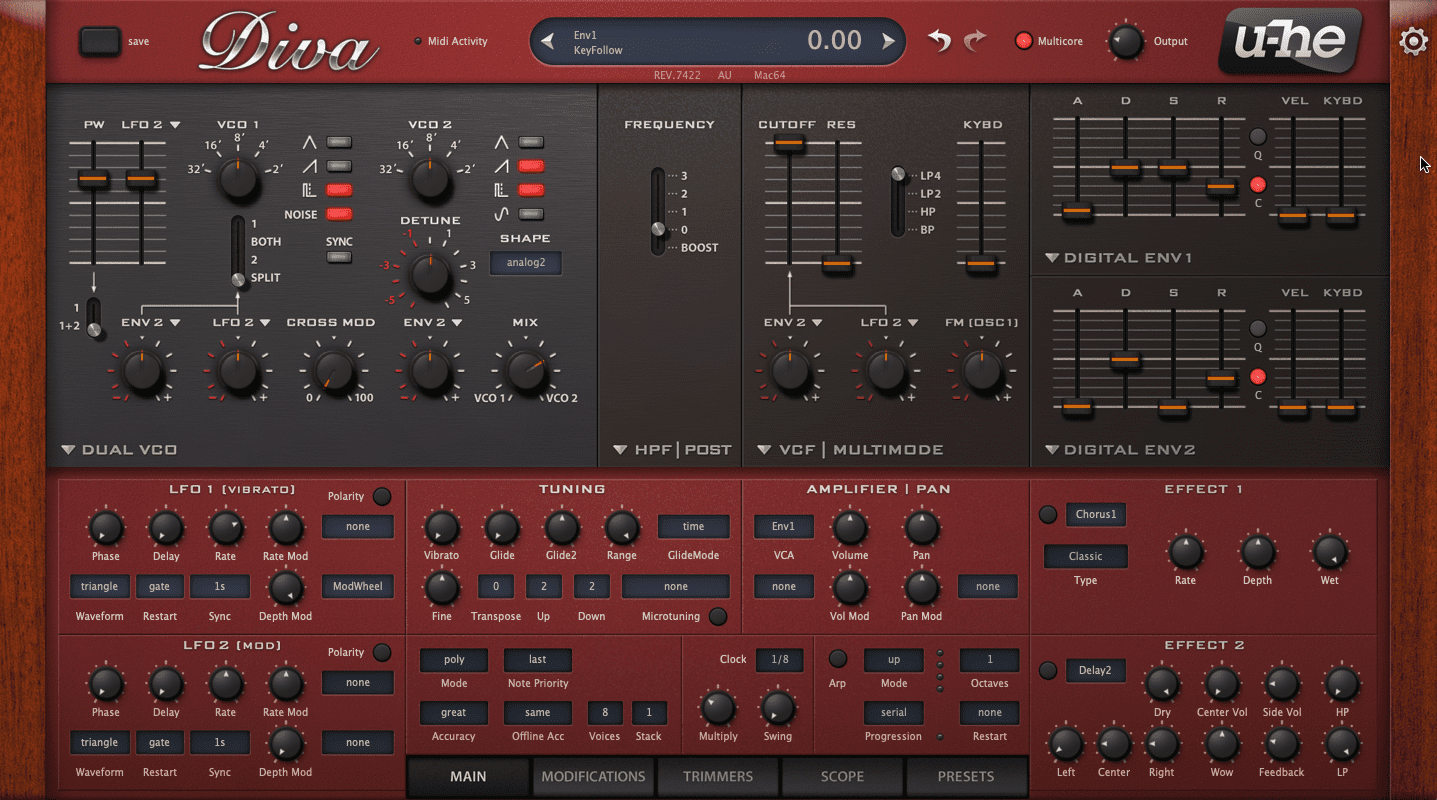Enable the Arp button
Screen dimensions: 1437x800
[x=838, y=659]
